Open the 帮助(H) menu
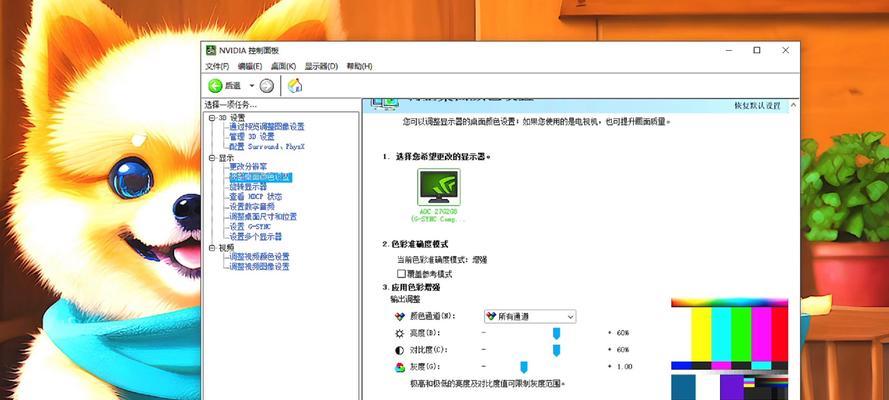 359,66
